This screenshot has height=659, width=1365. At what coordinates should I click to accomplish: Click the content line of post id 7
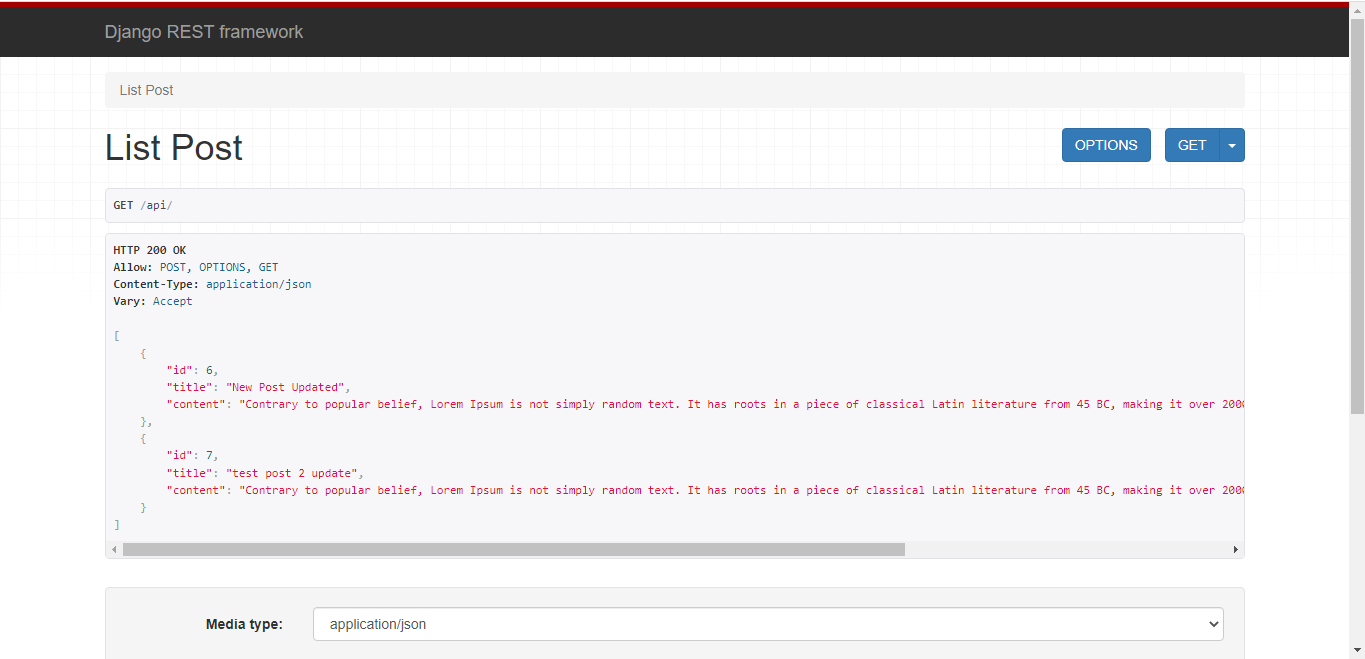pos(705,490)
